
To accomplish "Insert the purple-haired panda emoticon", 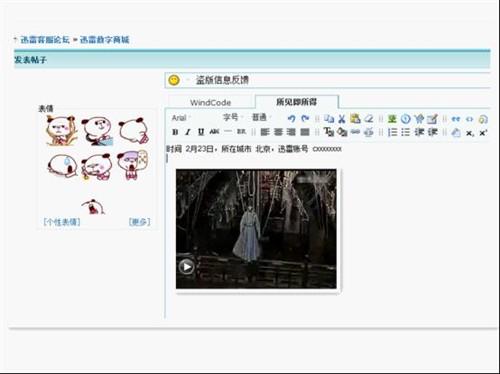I will [x=132, y=165].
